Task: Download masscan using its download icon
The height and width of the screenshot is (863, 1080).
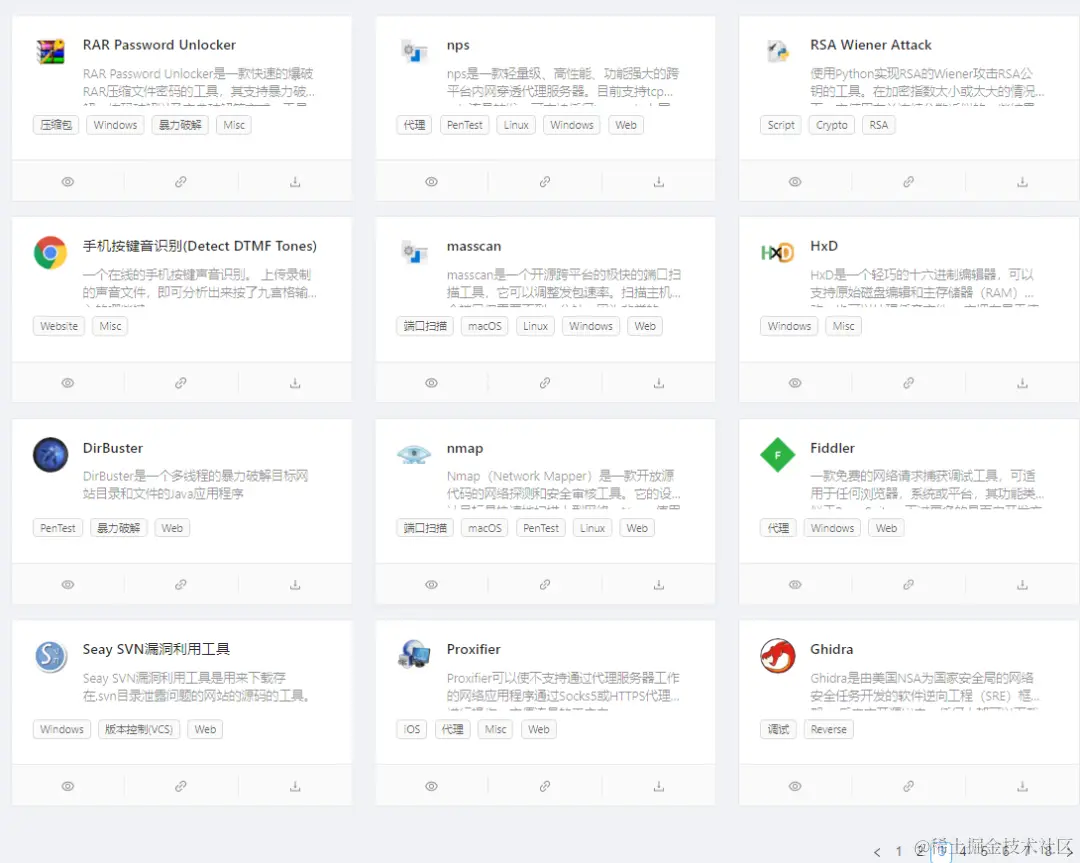Action: coord(658,383)
